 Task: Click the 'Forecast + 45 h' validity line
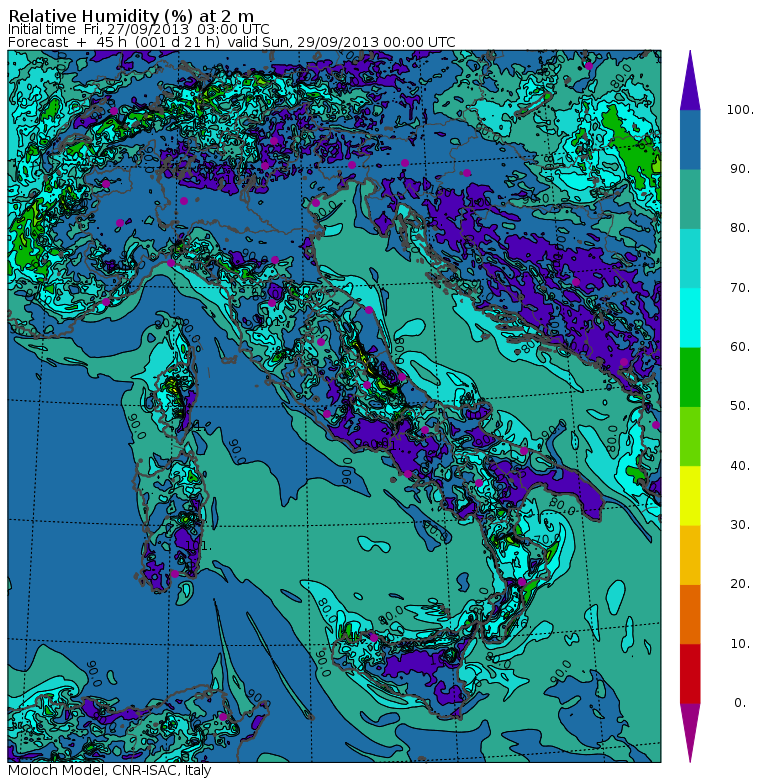click(x=232, y=42)
